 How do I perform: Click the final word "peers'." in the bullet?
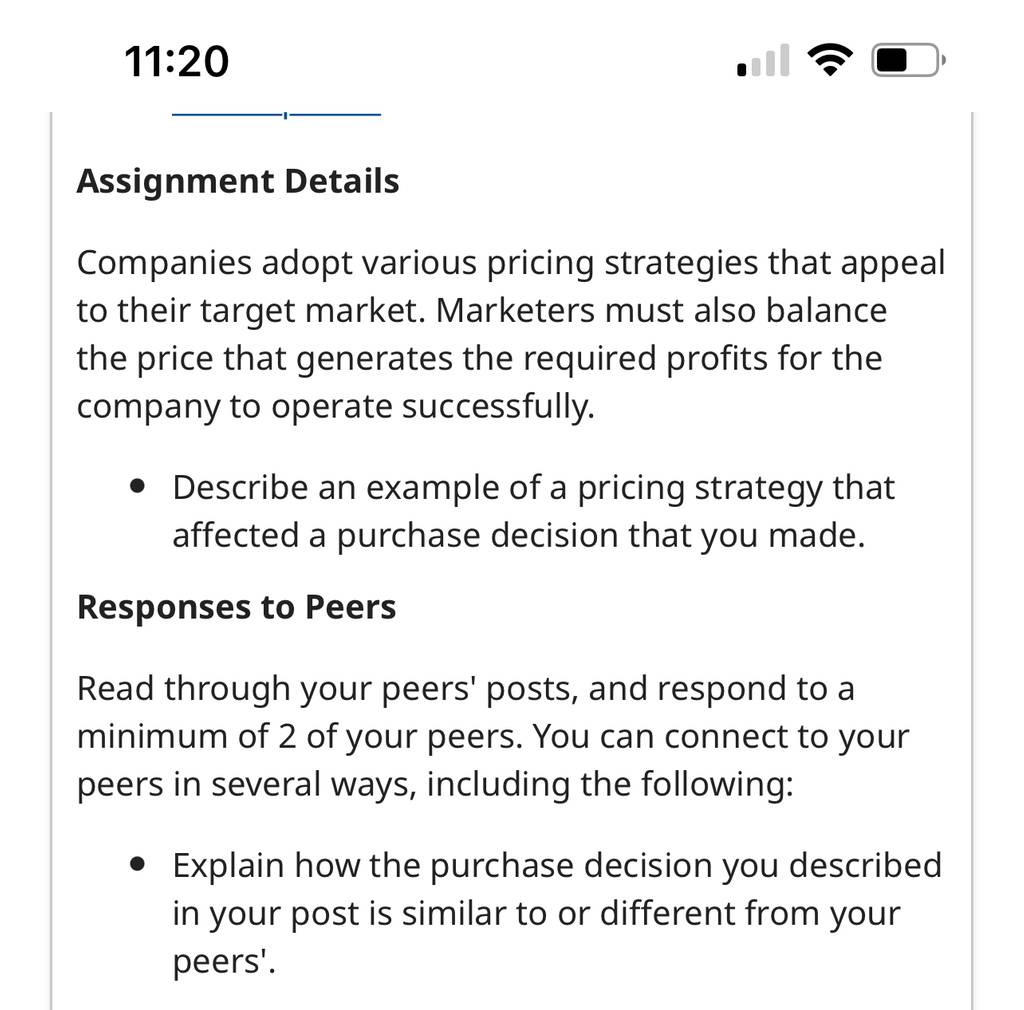click(x=224, y=962)
